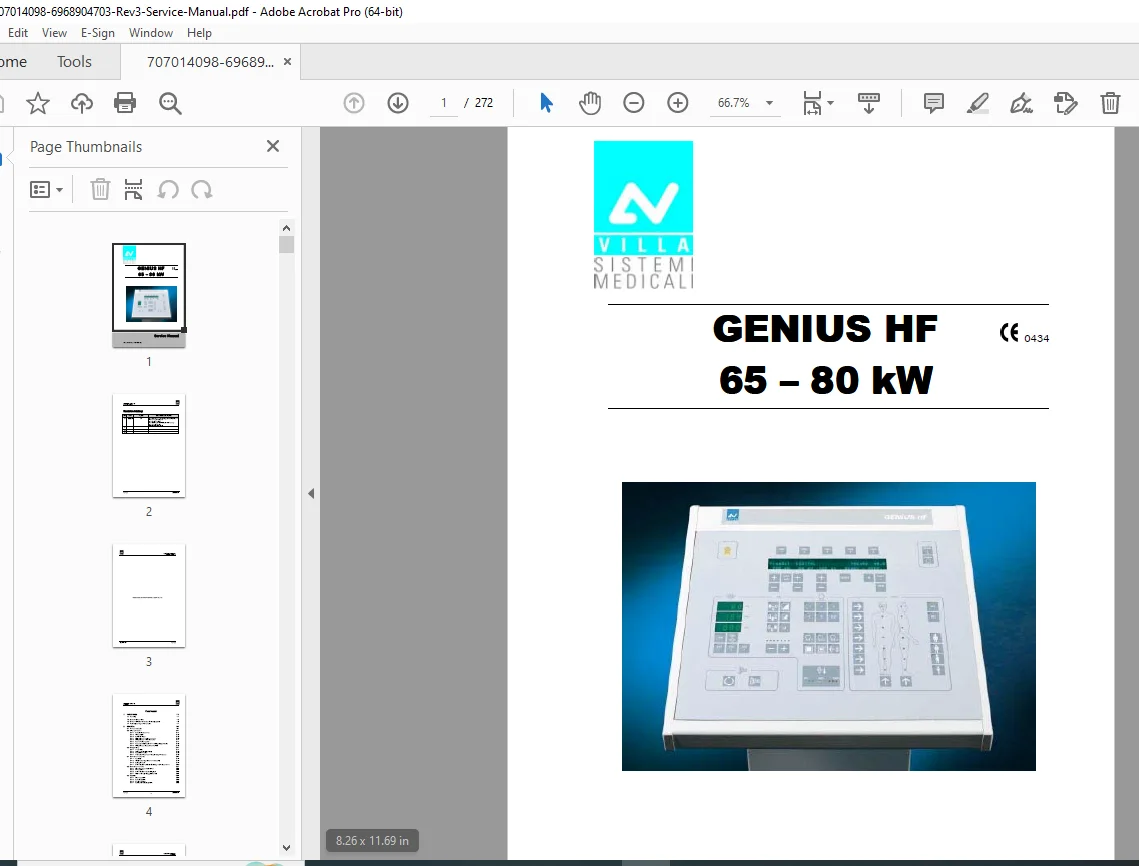Rotate page counterclockwise
1139x866 pixels.
pyautogui.click(x=168, y=190)
